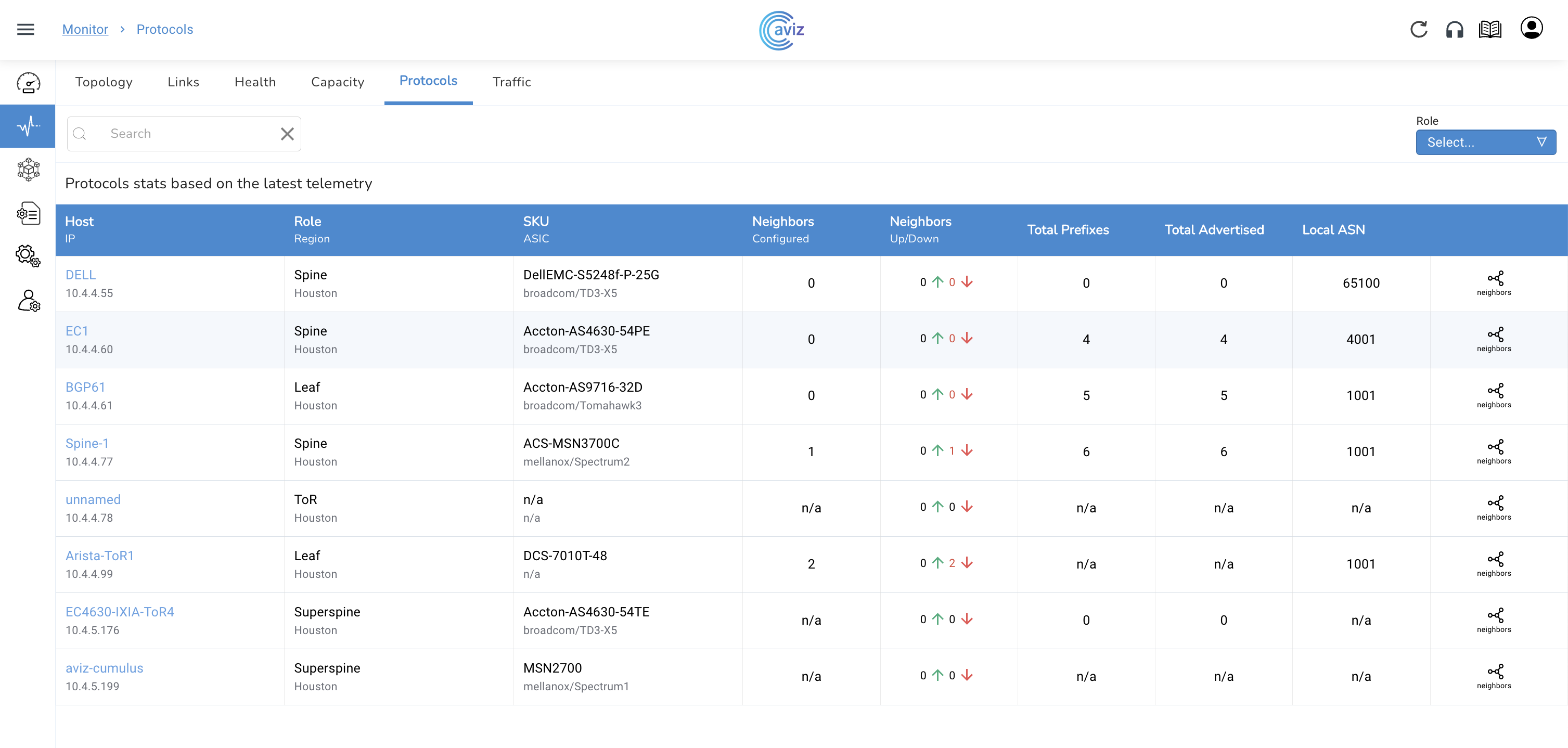Switch to the Traffic tab

[x=511, y=82]
